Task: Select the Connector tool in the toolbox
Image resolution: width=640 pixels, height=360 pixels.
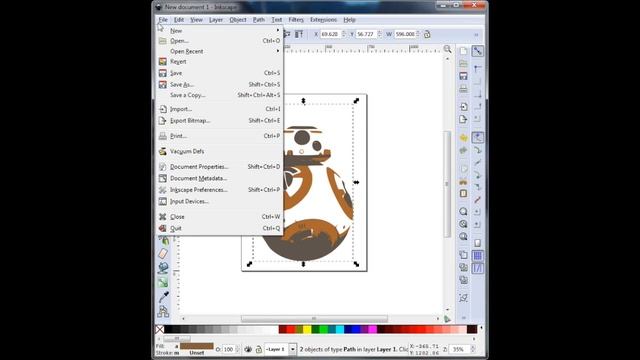Action: (x=163, y=311)
